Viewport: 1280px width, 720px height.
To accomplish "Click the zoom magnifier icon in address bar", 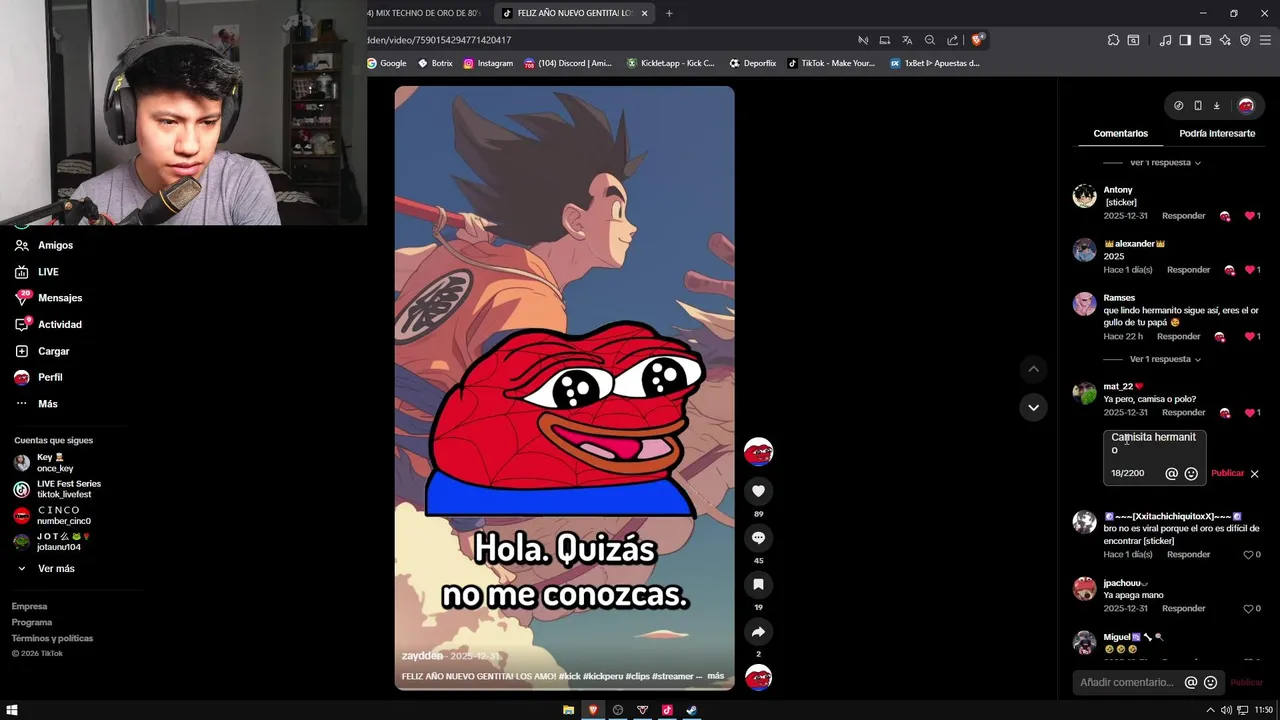I will point(930,40).
